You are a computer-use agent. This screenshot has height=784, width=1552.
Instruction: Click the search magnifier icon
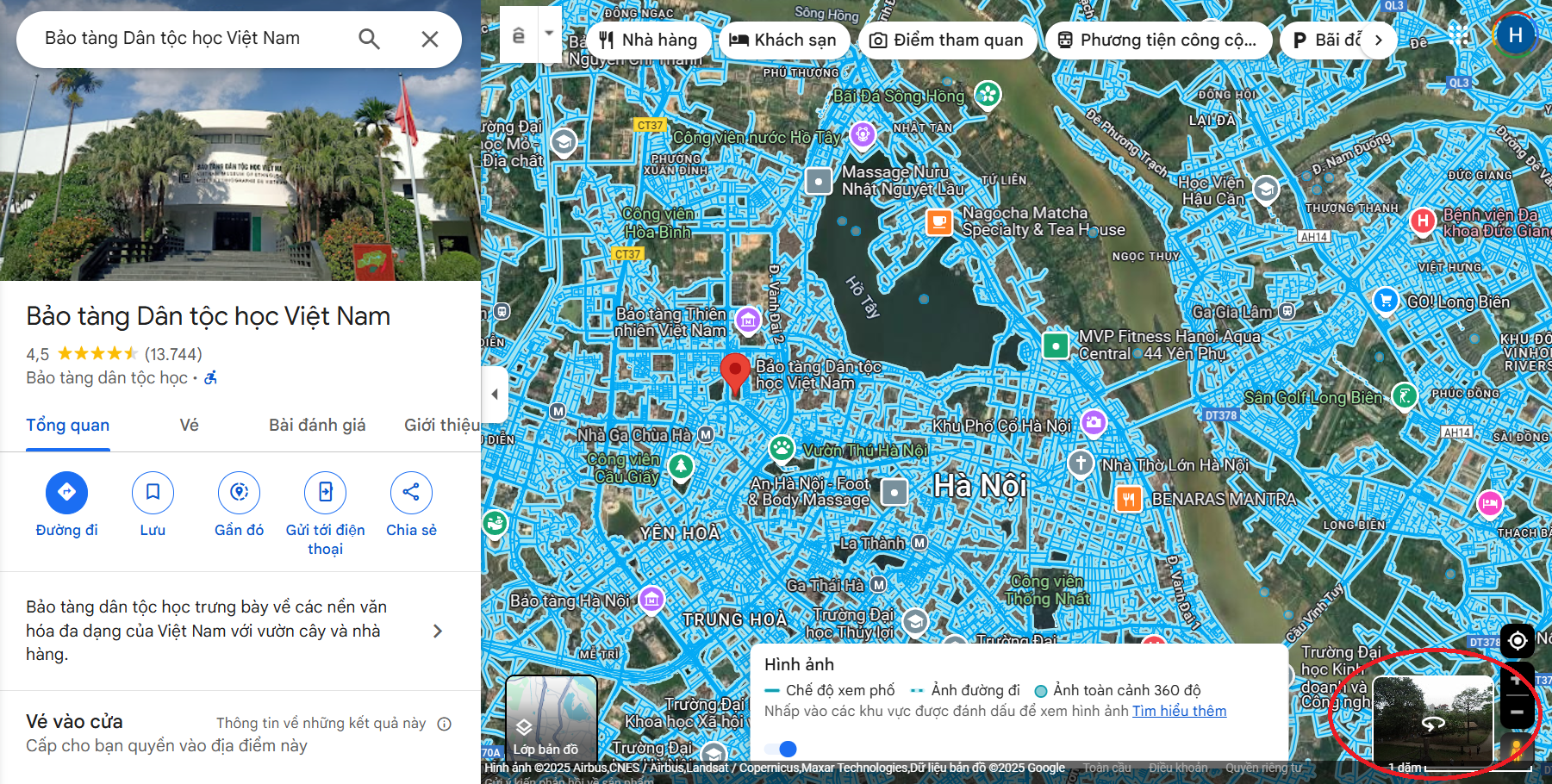pyautogui.click(x=369, y=39)
